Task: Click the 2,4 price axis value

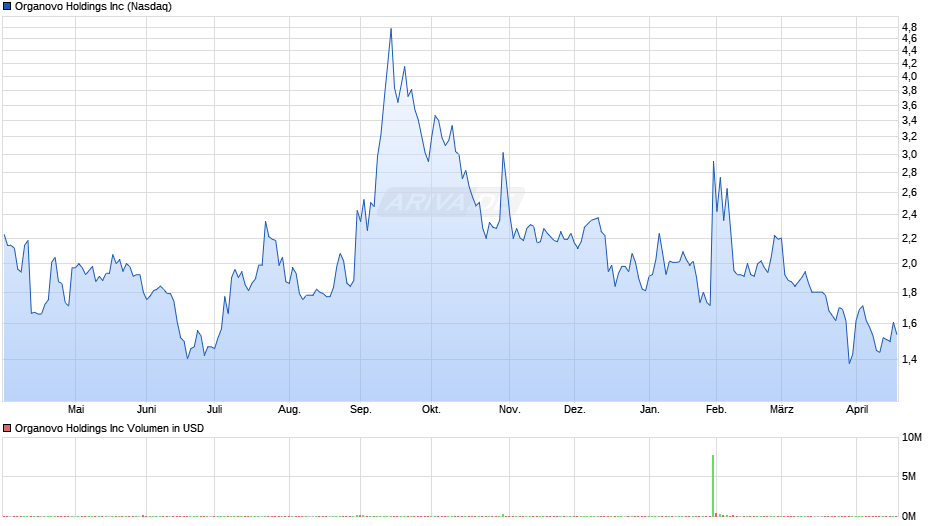Action: [x=909, y=215]
